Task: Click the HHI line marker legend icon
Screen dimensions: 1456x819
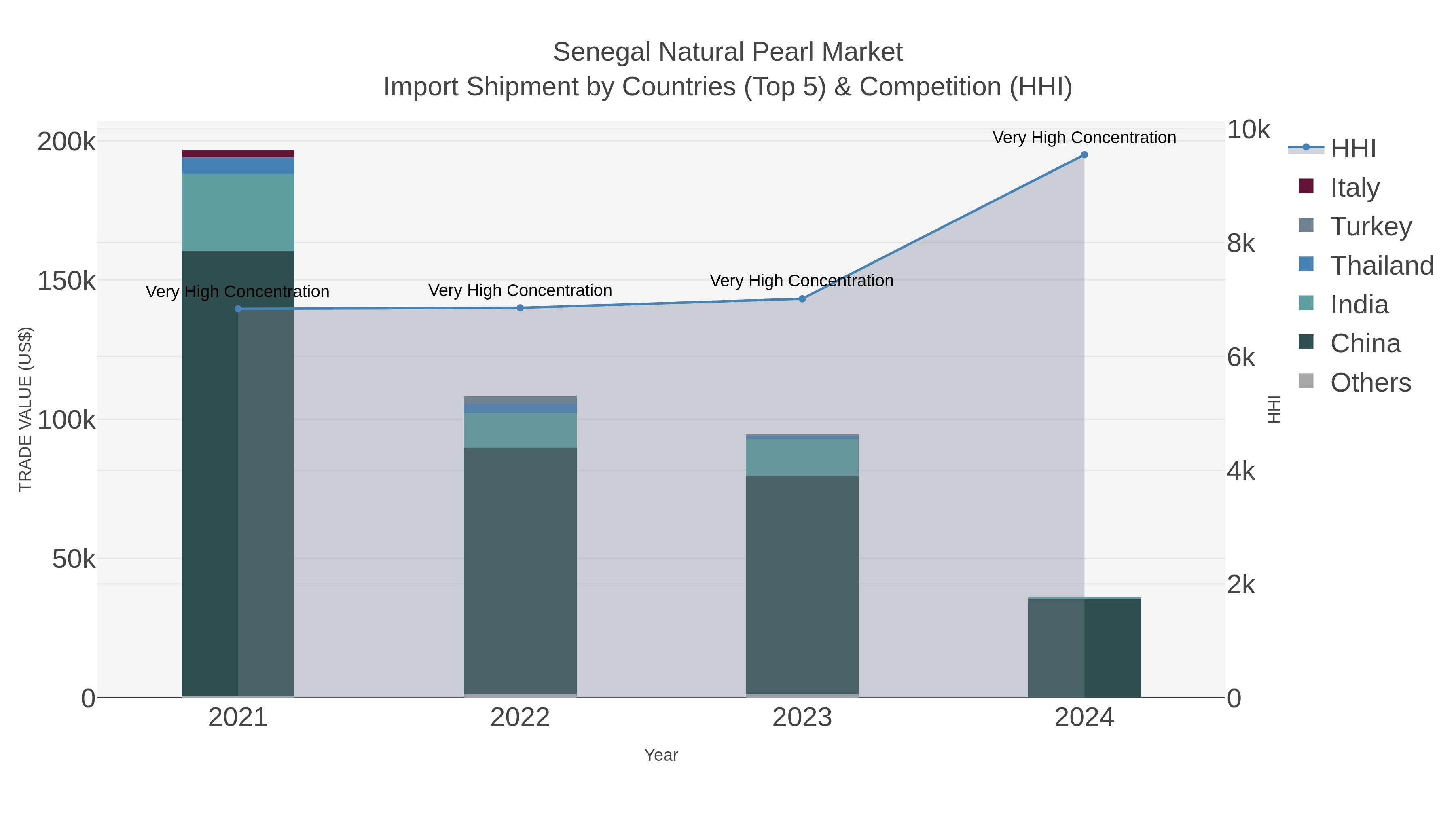Action: [1306, 148]
